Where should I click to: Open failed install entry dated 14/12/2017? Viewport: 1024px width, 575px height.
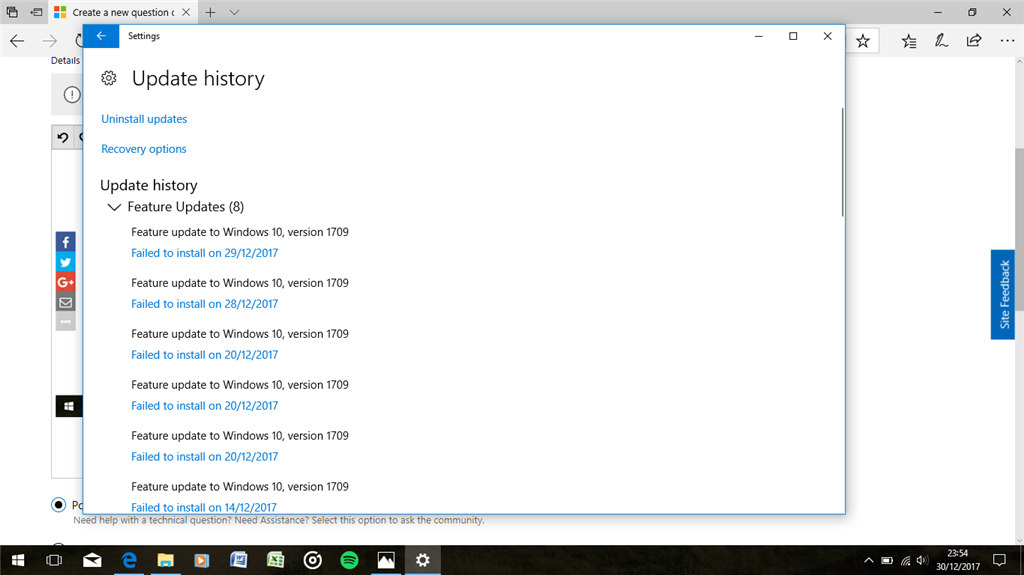204,507
